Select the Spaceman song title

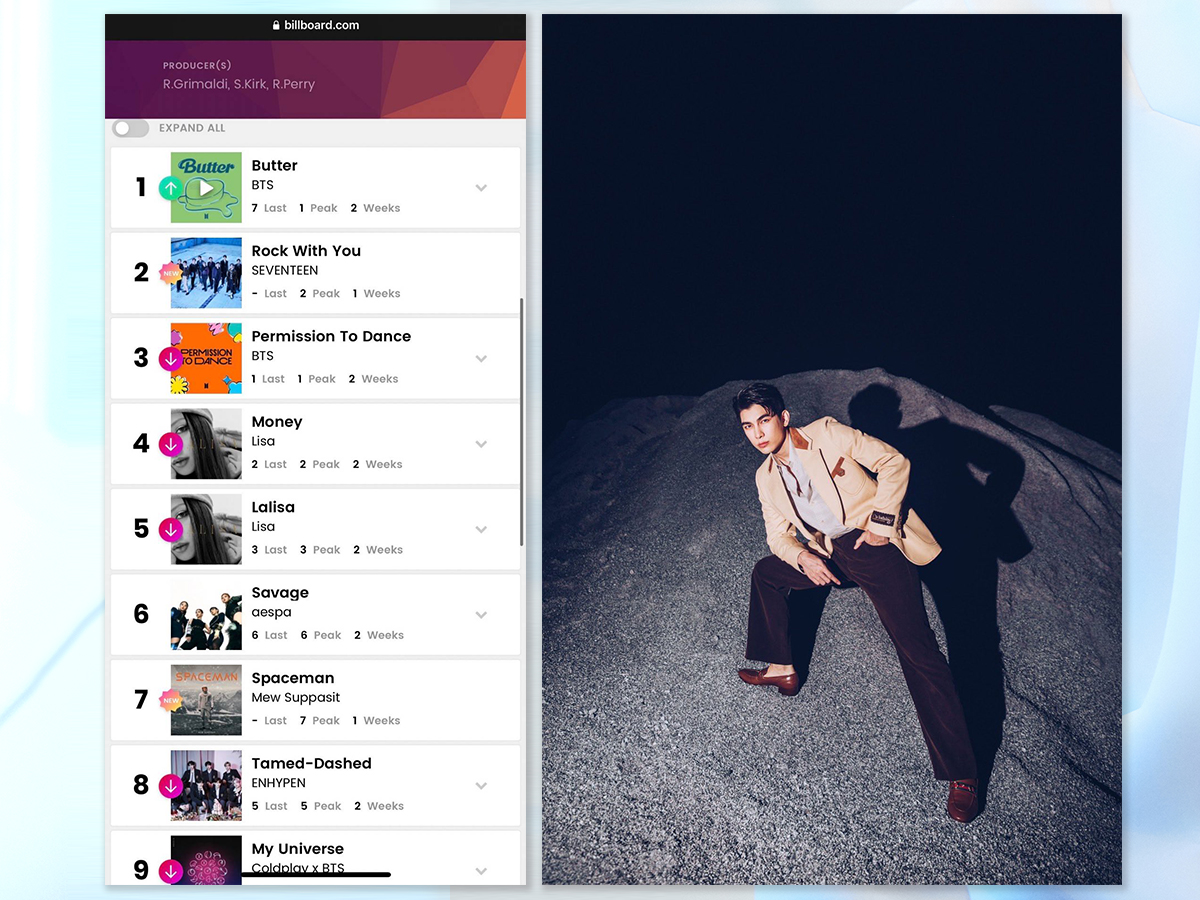coord(293,678)
